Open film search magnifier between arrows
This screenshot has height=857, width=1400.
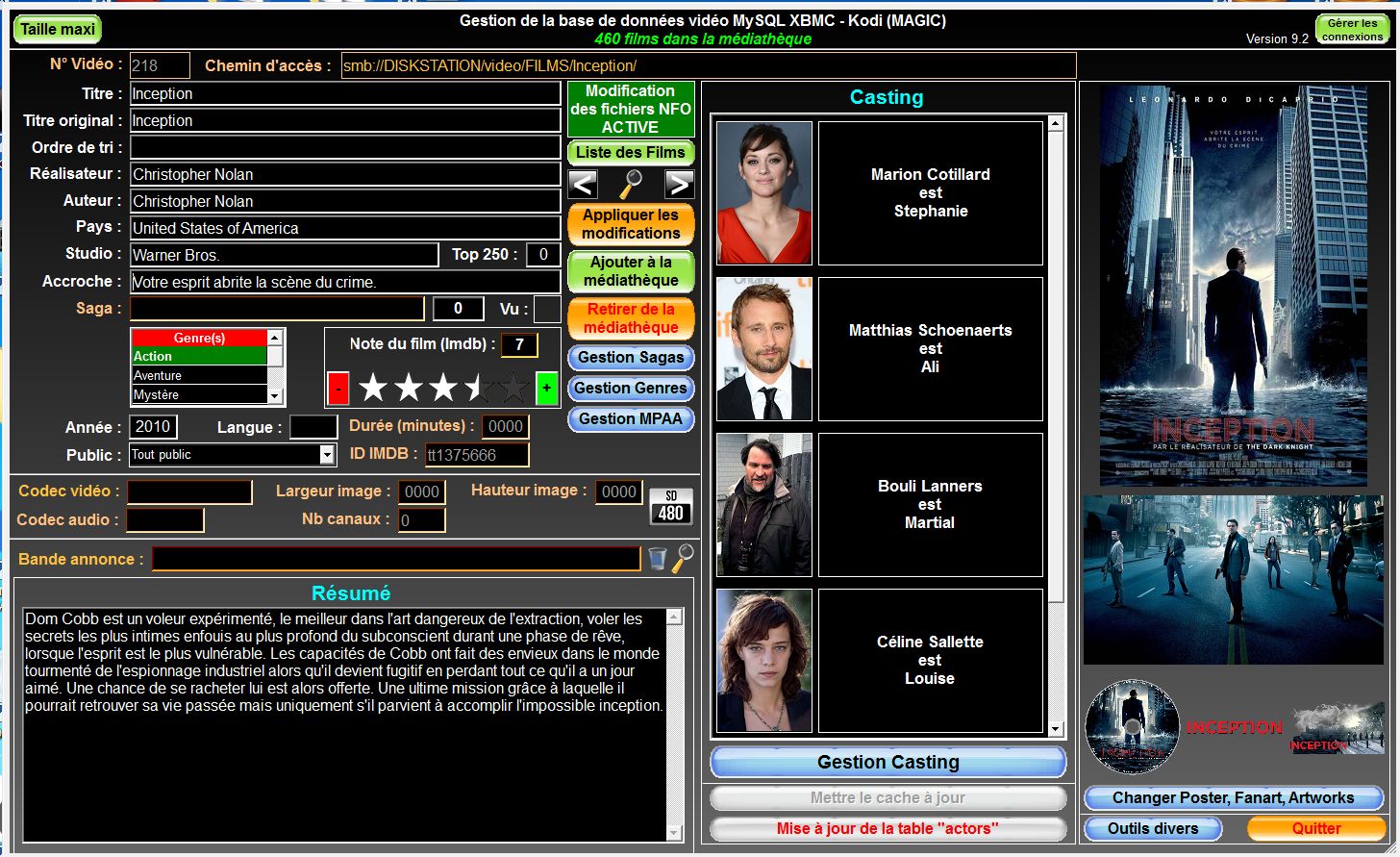[631, 184]
